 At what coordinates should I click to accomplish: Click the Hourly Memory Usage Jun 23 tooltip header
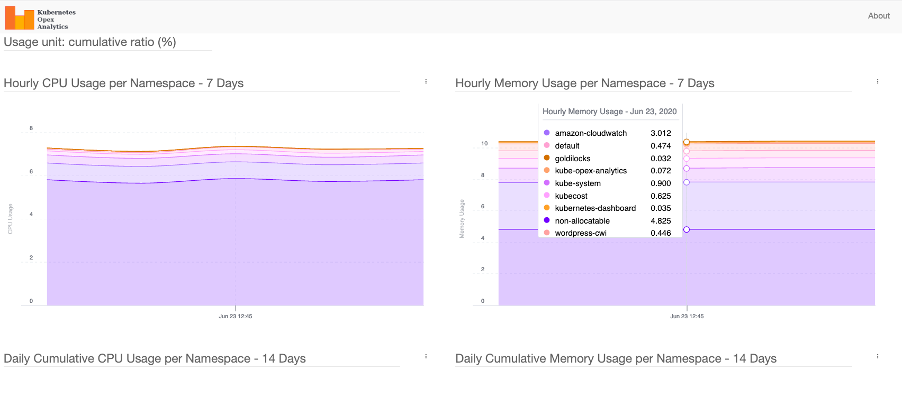[609, 111]
